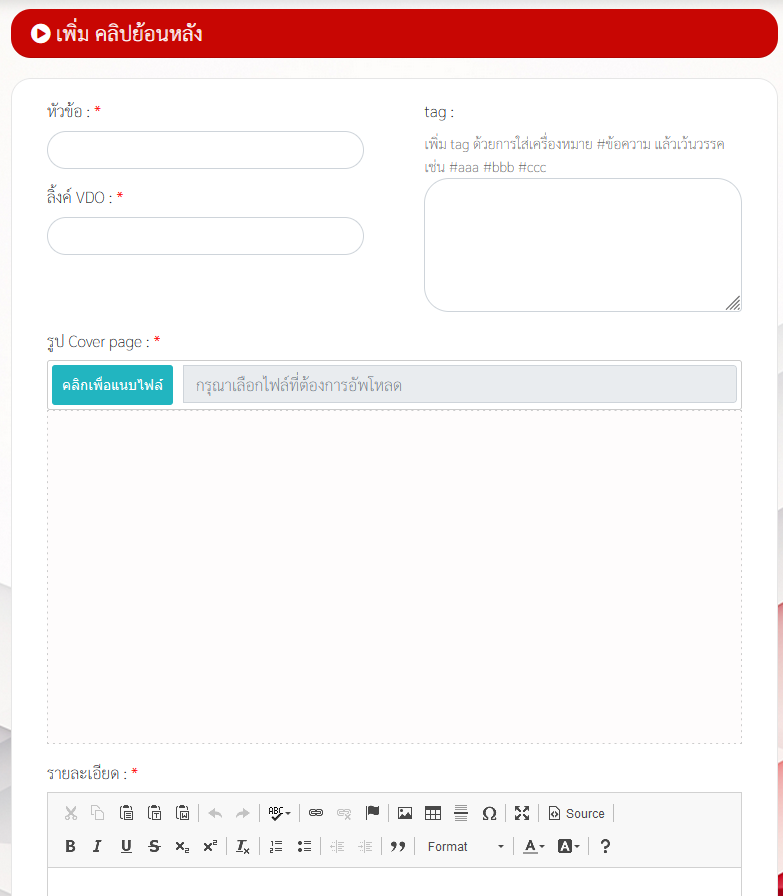This screenshot has width=783, height=896.
Task: Insert an image into the description
Action: coord(405,813)
